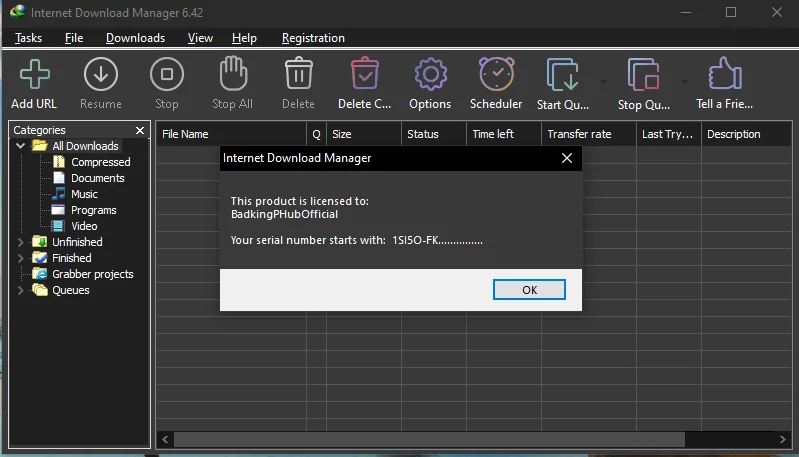Sort by Transfer rate column header

point(589,134)
